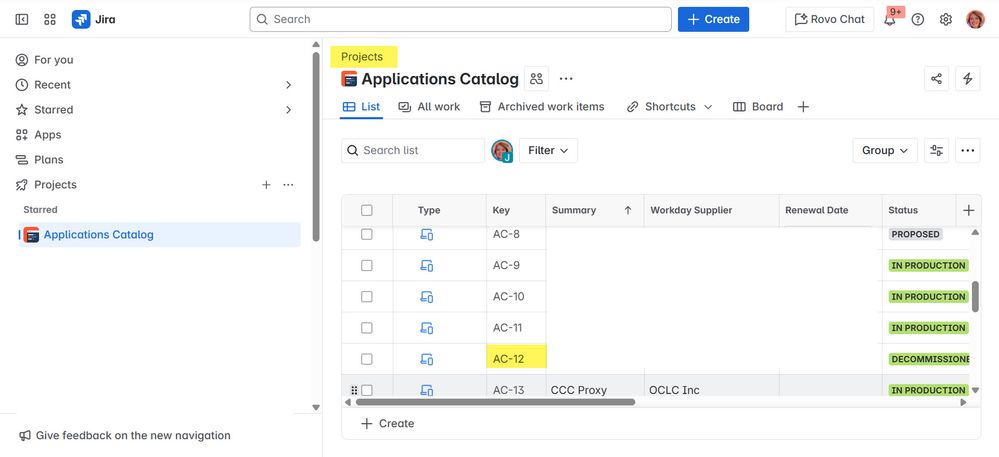Click the blue Create button
This screenshot has height=457, width=999.
click(713, 19)
